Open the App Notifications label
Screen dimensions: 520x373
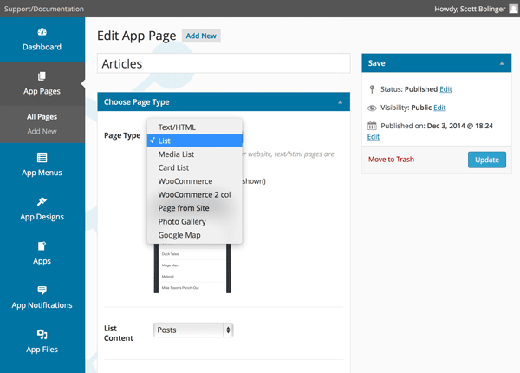point(42,305)
